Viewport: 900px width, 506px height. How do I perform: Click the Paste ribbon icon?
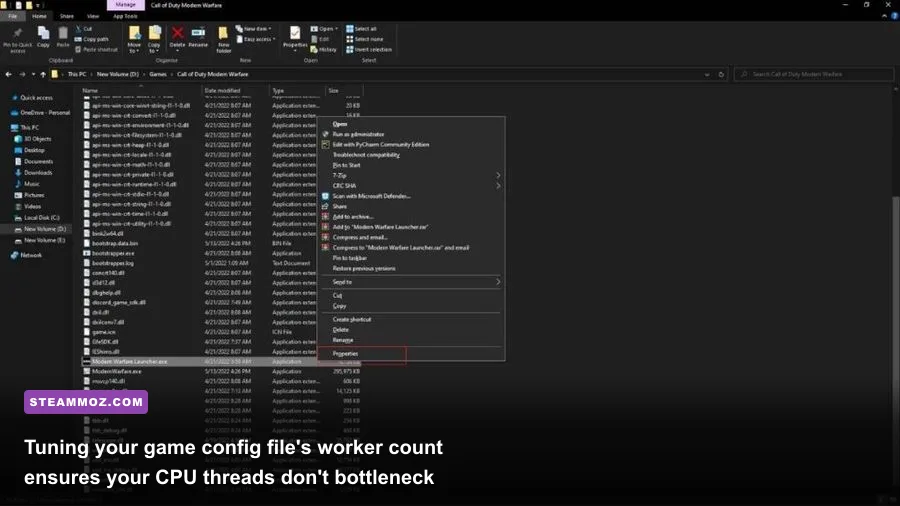click(x=63, y=33)
